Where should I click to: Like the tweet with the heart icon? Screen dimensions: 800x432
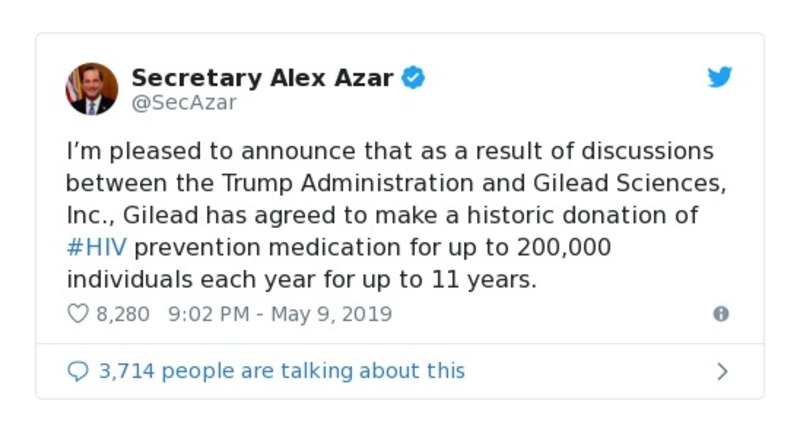click(78, 314)
